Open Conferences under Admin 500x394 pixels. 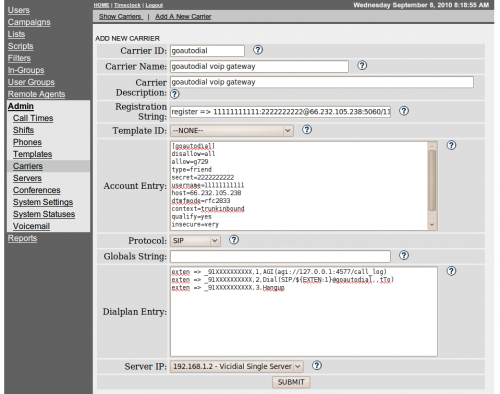[37, 190]
